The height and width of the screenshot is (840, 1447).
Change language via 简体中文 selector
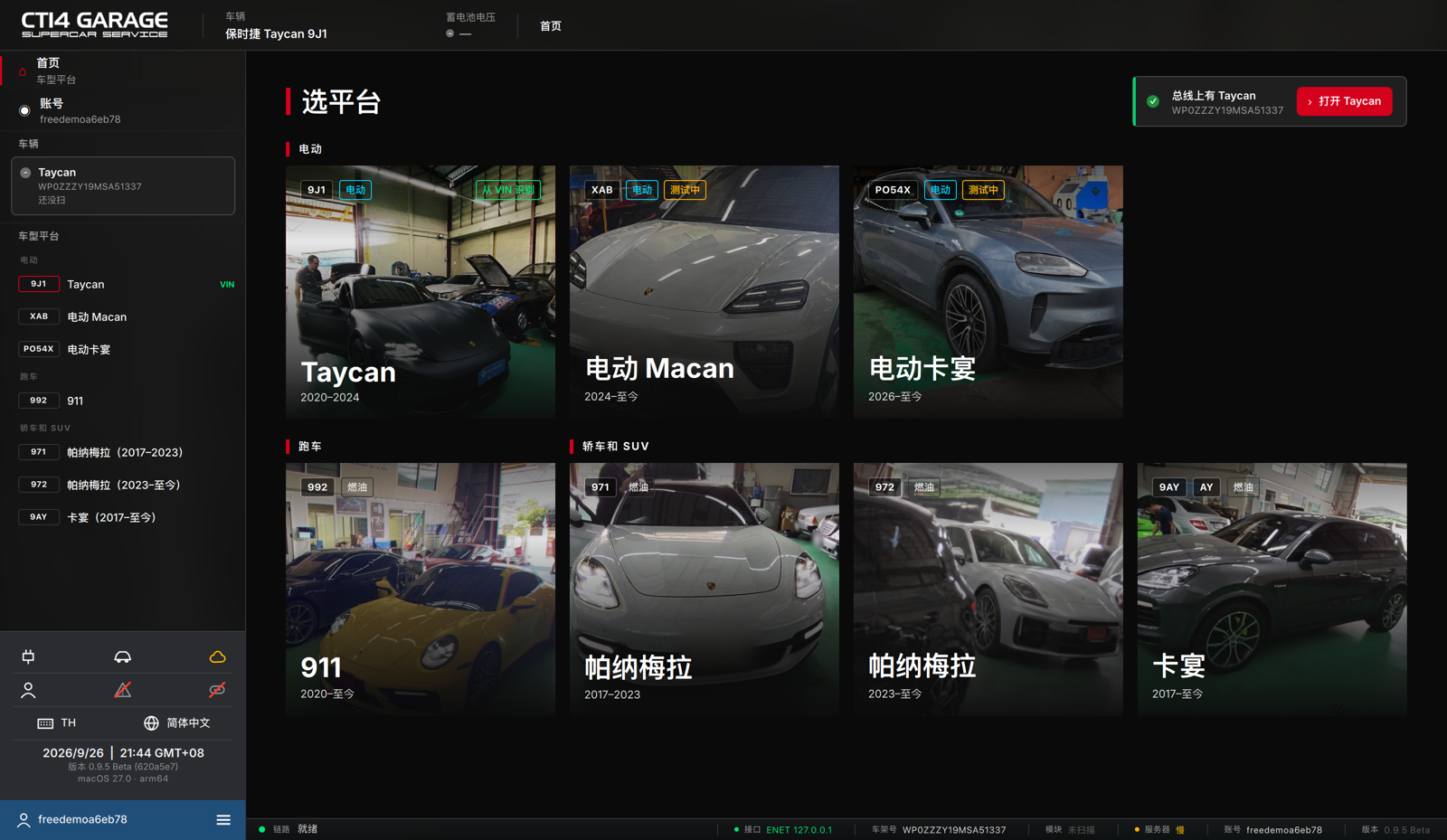tap(188, 723)
